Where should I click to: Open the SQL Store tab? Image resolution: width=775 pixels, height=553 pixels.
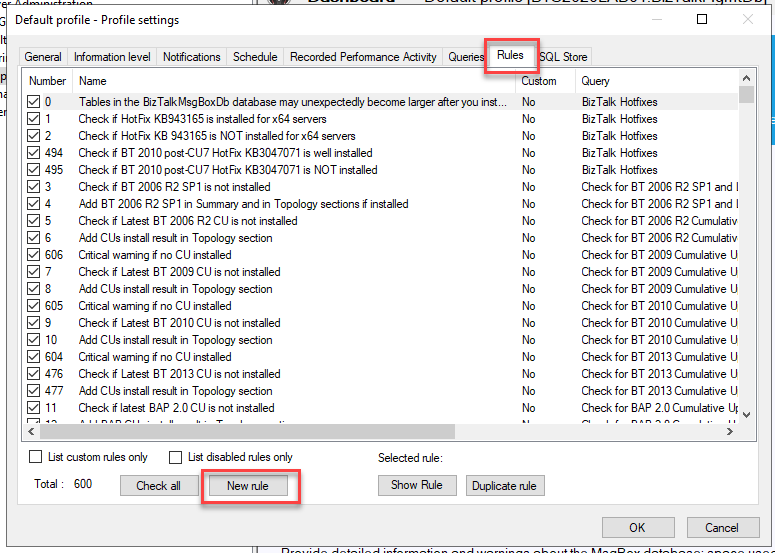pyautogui.click(x=564, y=57)
